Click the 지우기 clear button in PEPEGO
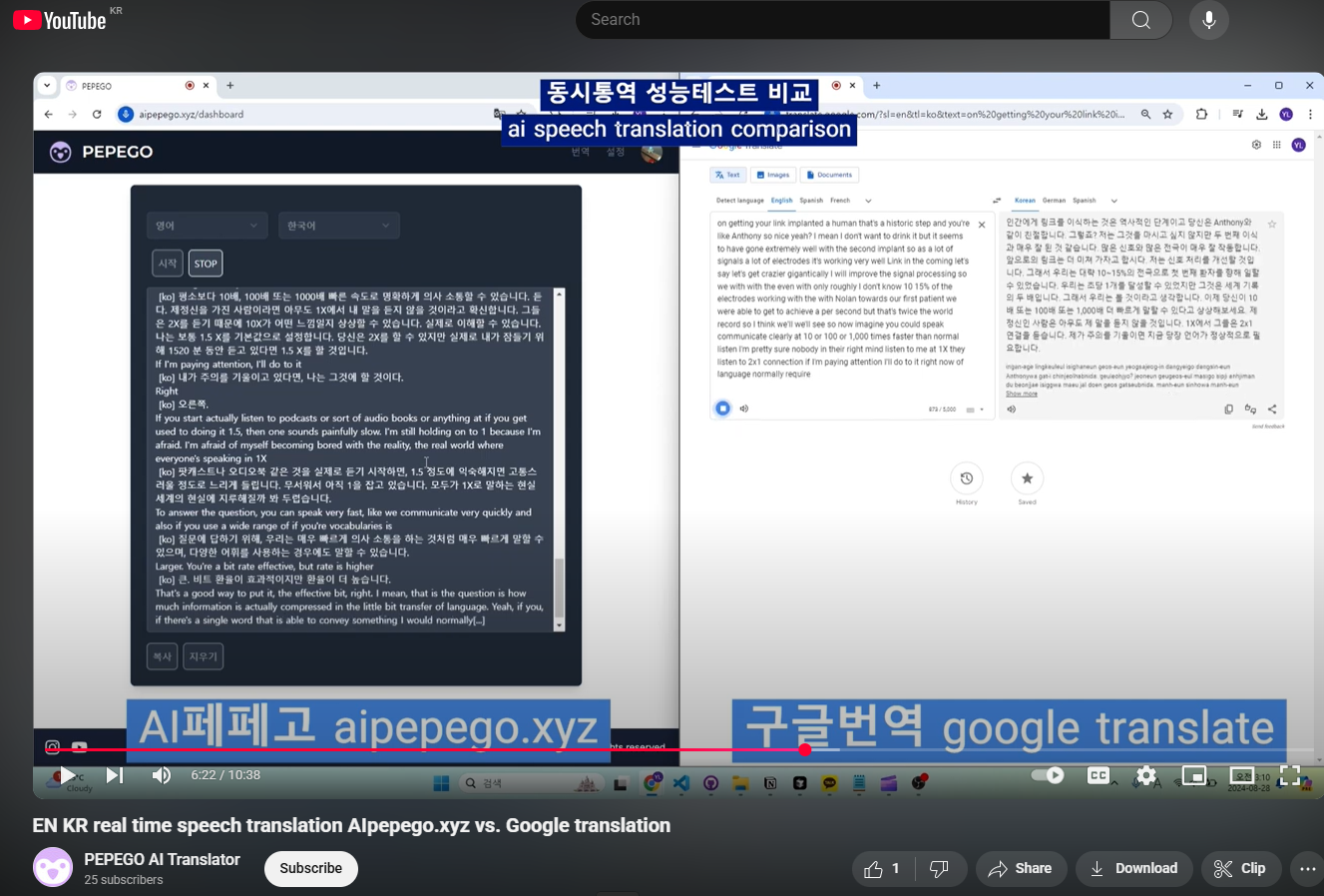 [x=203, y=657]
